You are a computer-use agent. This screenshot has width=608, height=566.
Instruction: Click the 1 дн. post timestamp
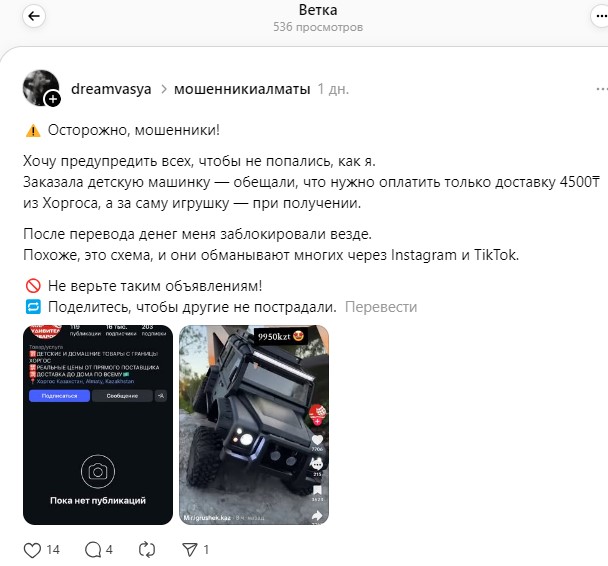(333, 89)
